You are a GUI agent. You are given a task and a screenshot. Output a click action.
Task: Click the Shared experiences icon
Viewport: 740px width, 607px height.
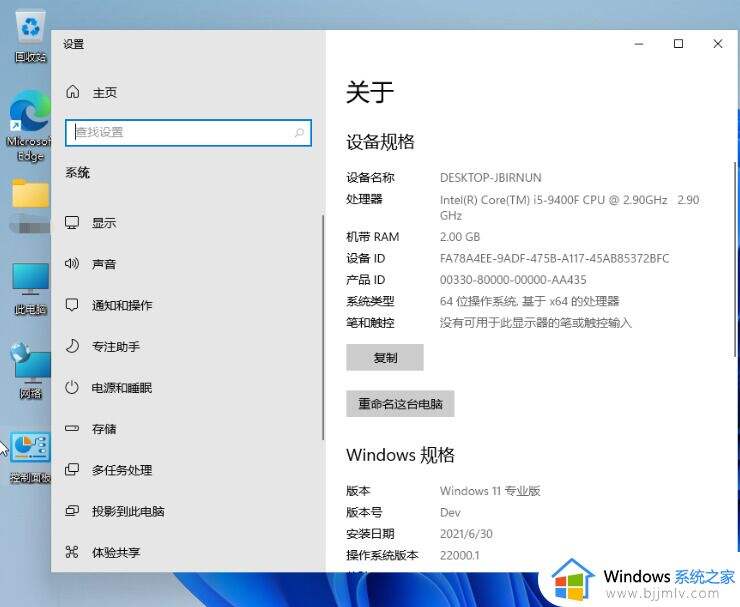[x=72, y=552]
